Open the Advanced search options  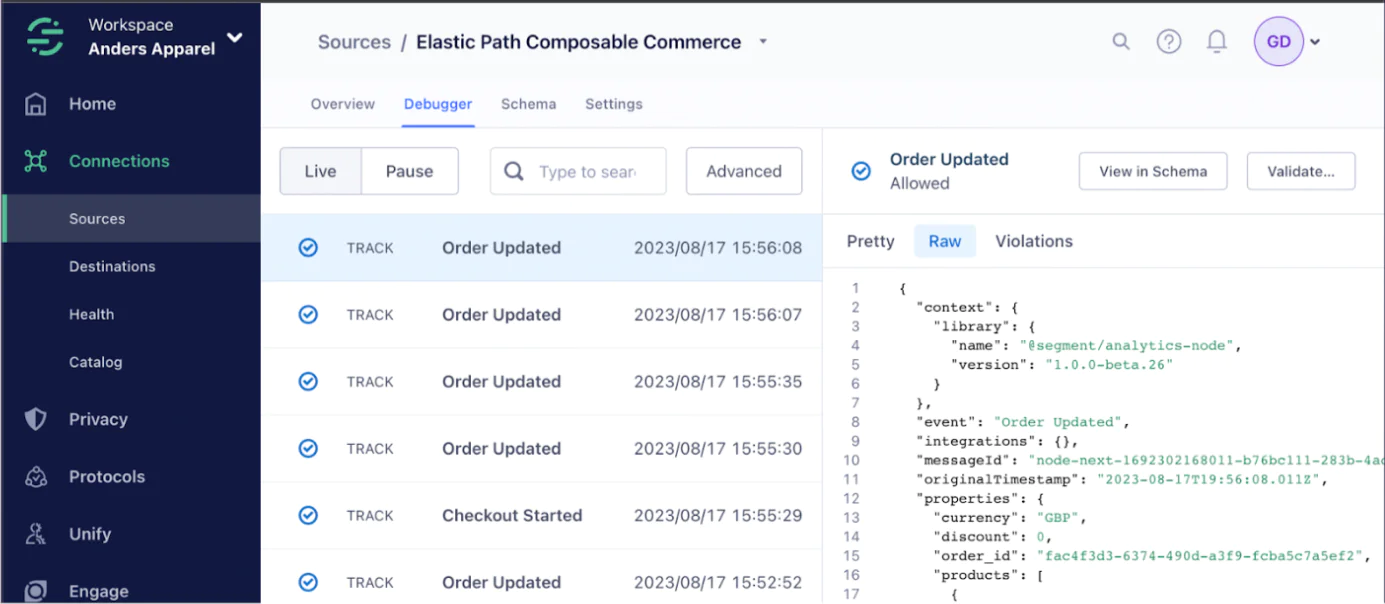click(x=743, y=171)
